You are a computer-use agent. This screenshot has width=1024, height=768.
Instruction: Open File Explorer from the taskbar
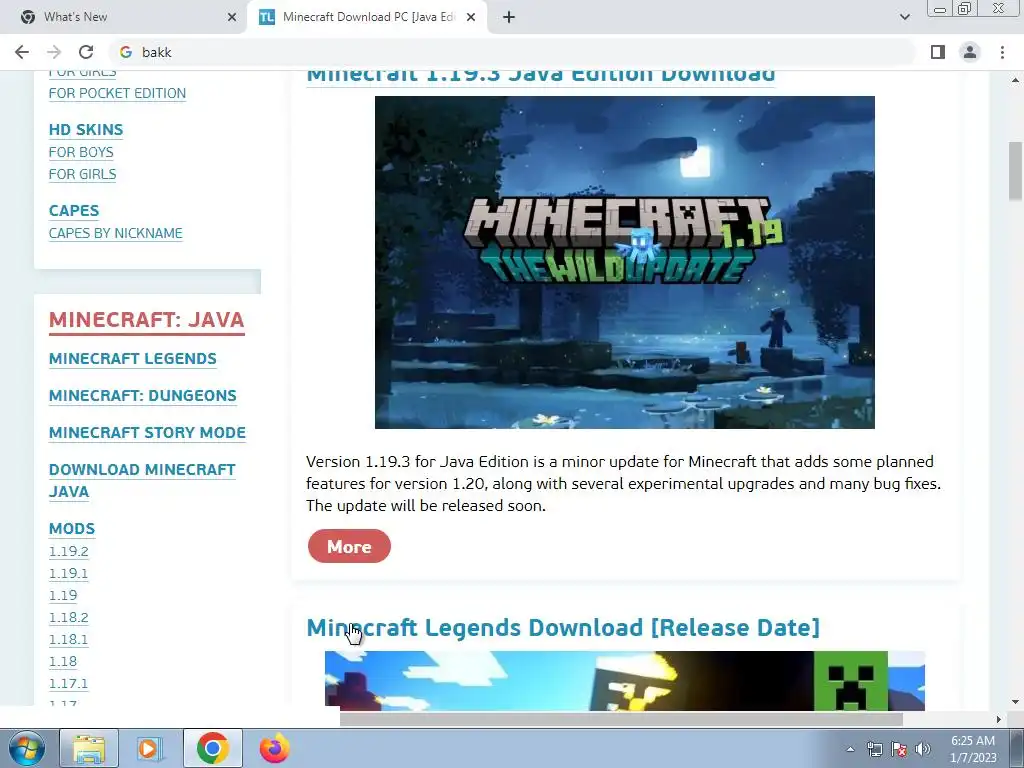(x=89, y=748)
